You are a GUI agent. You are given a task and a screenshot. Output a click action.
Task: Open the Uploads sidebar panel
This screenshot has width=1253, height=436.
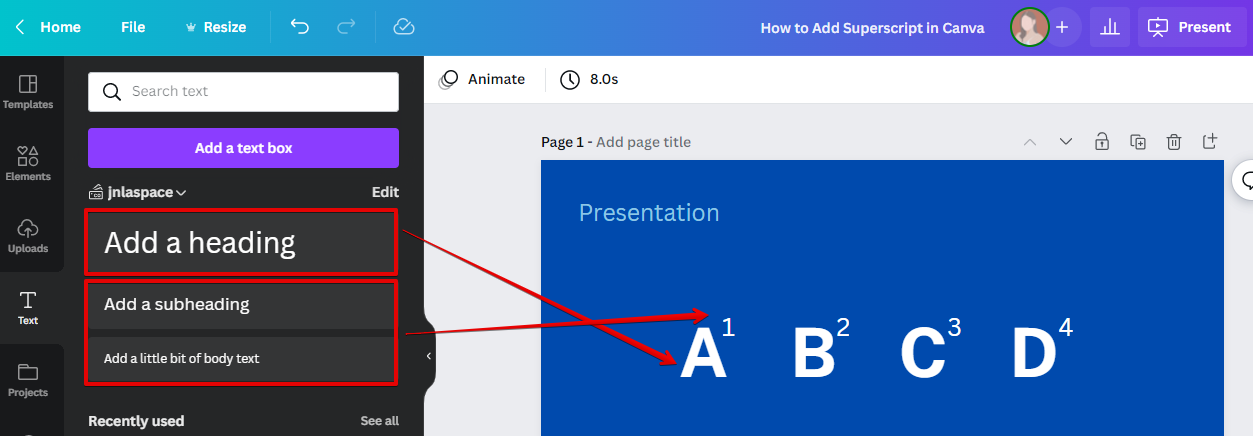pyautogui.click(x=28, y=236)
